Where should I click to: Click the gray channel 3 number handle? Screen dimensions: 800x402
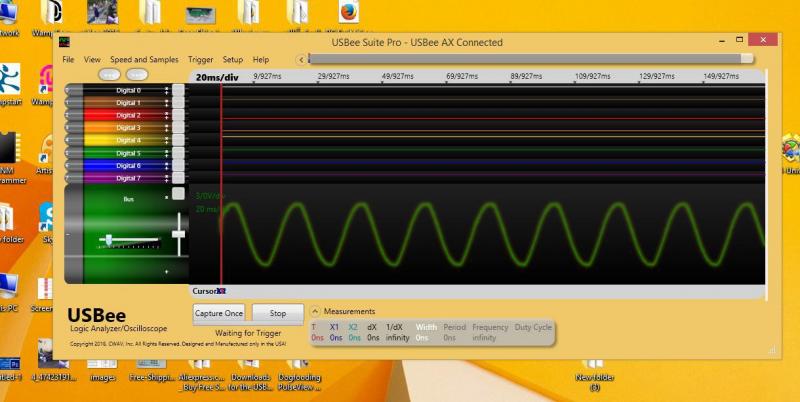pos(73,128)
